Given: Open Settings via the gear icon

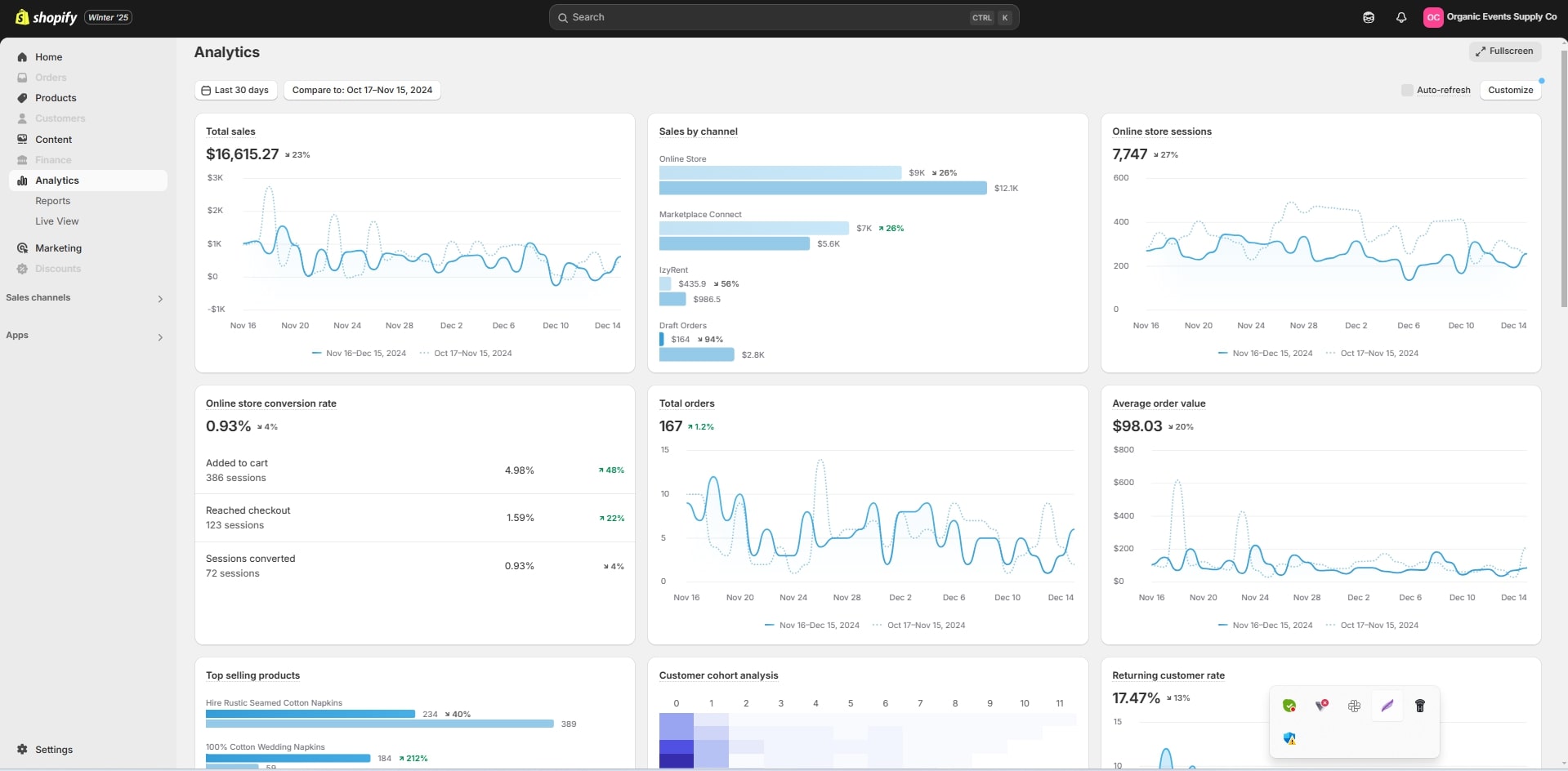Looking at the screenshot, I should pos(22,750).
